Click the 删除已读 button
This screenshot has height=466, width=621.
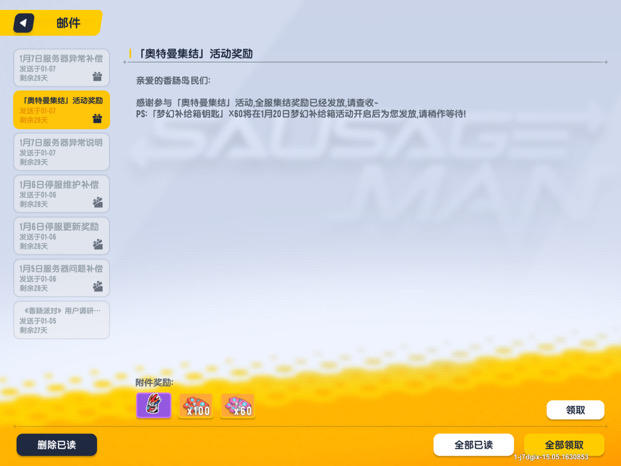click(x=57, y=445)
